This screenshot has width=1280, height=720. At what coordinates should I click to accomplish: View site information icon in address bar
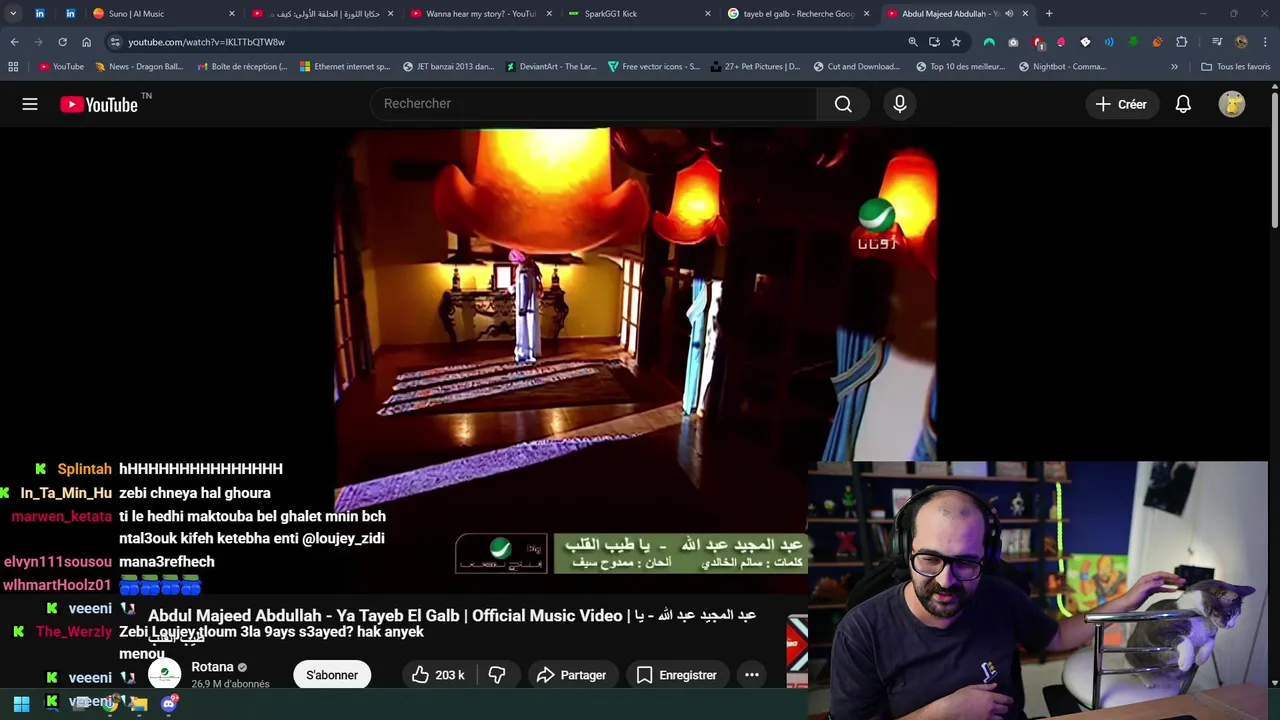tap(115, 42)
